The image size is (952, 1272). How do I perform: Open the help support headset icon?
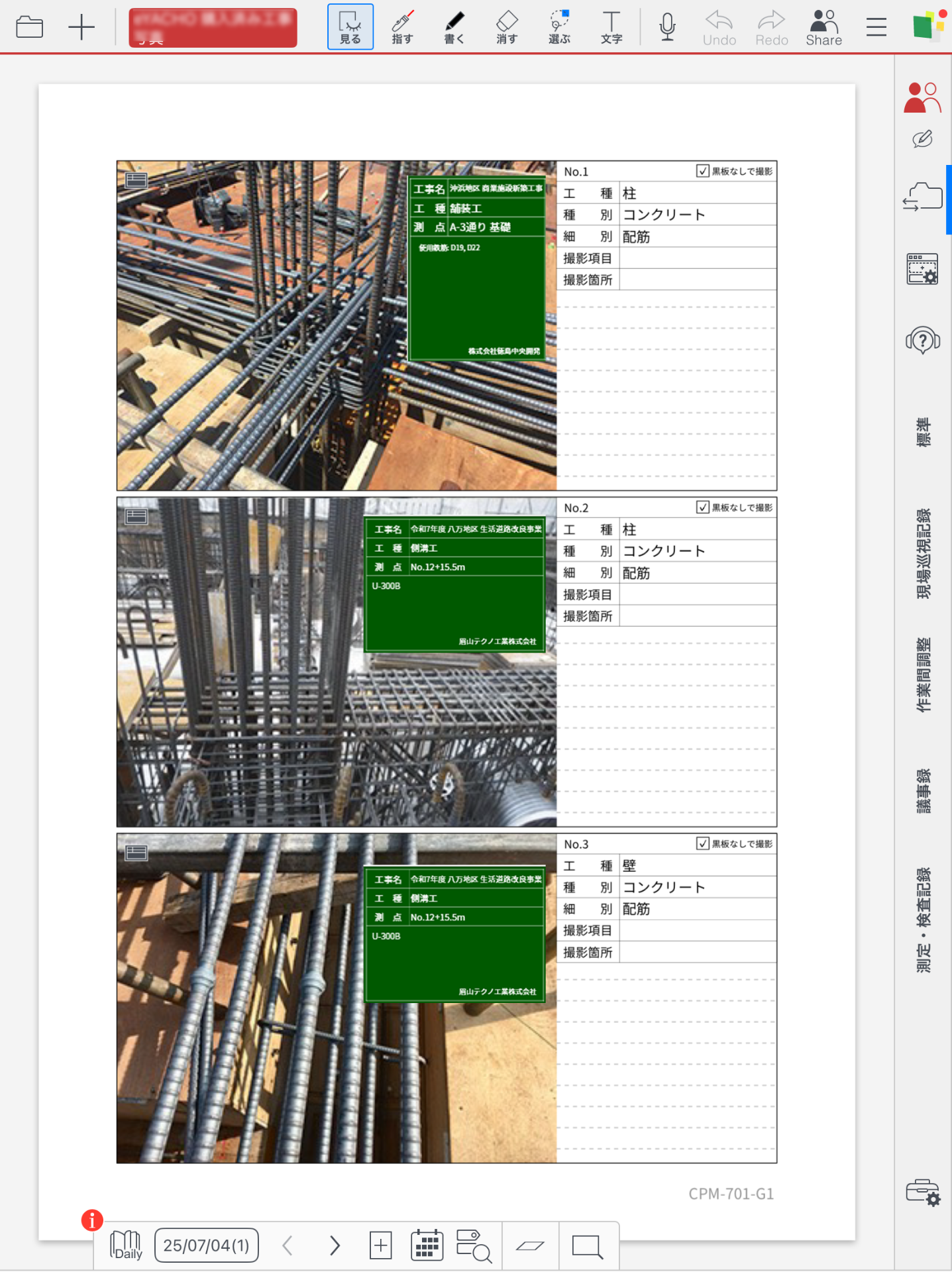tap(922, 341)
